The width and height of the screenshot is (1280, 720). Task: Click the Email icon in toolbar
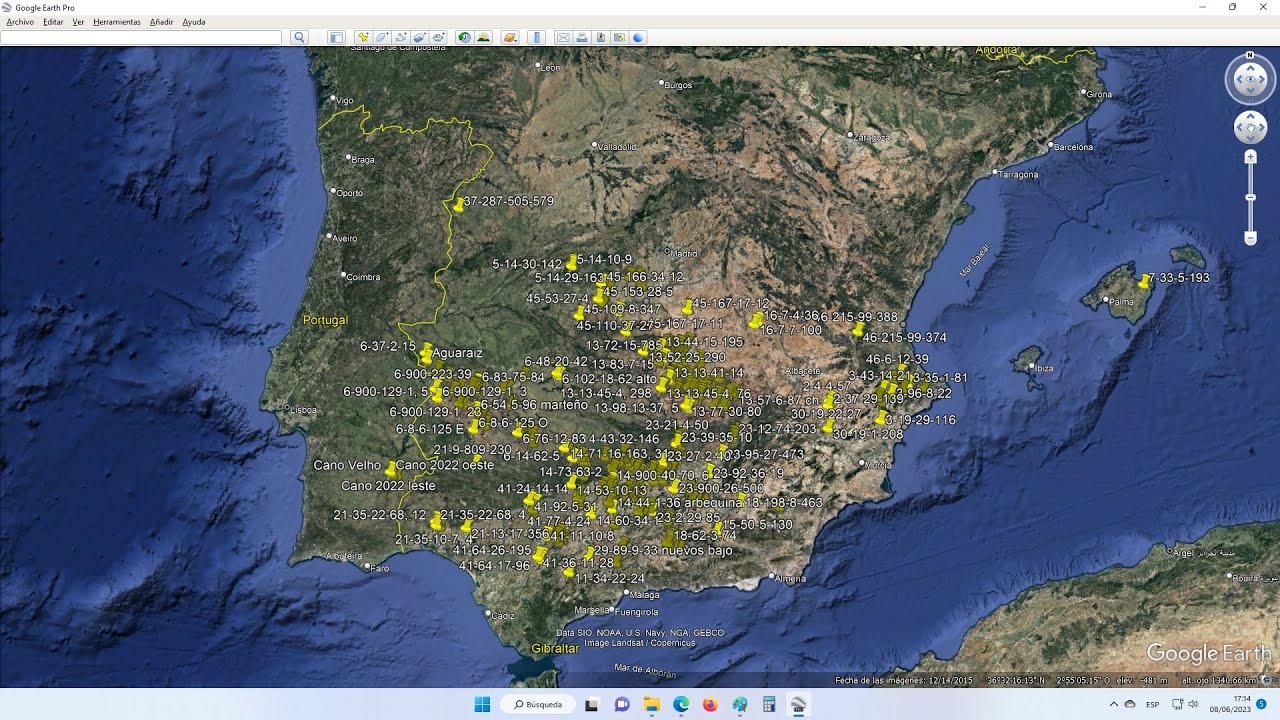pyautogui.click(x=563, y=37)
